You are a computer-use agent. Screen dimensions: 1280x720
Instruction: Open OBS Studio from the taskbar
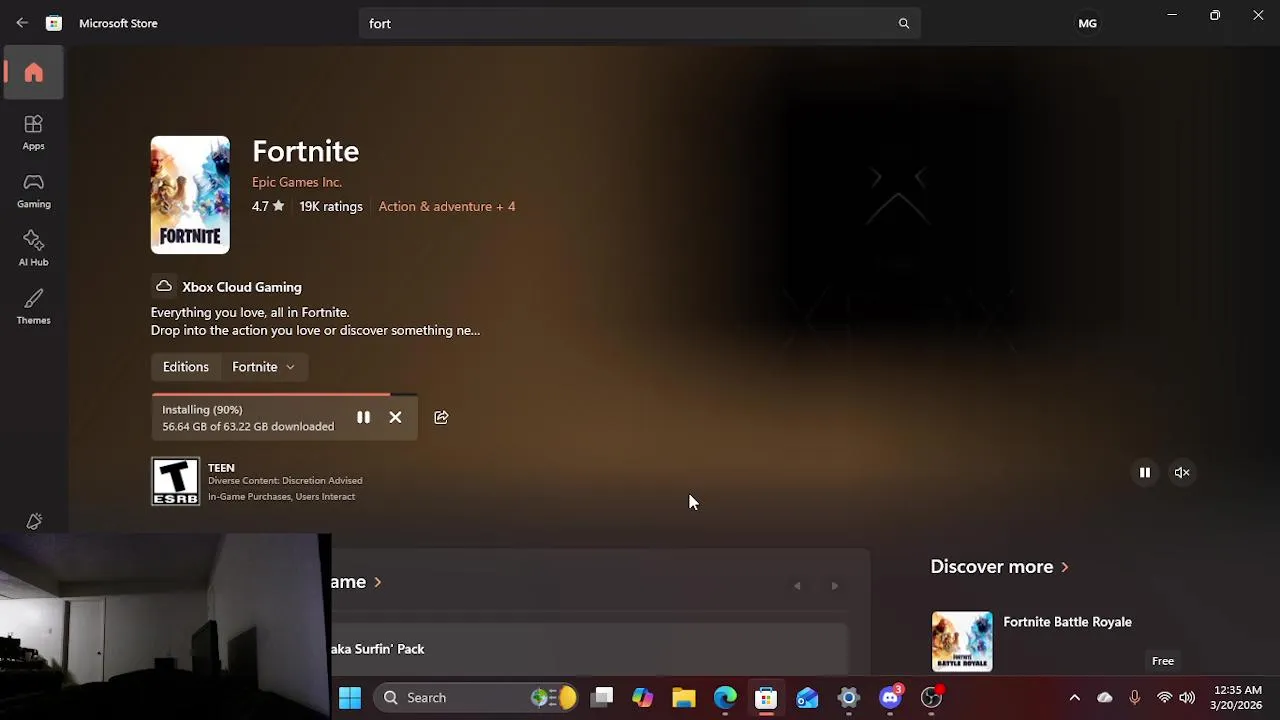(931, 697)
